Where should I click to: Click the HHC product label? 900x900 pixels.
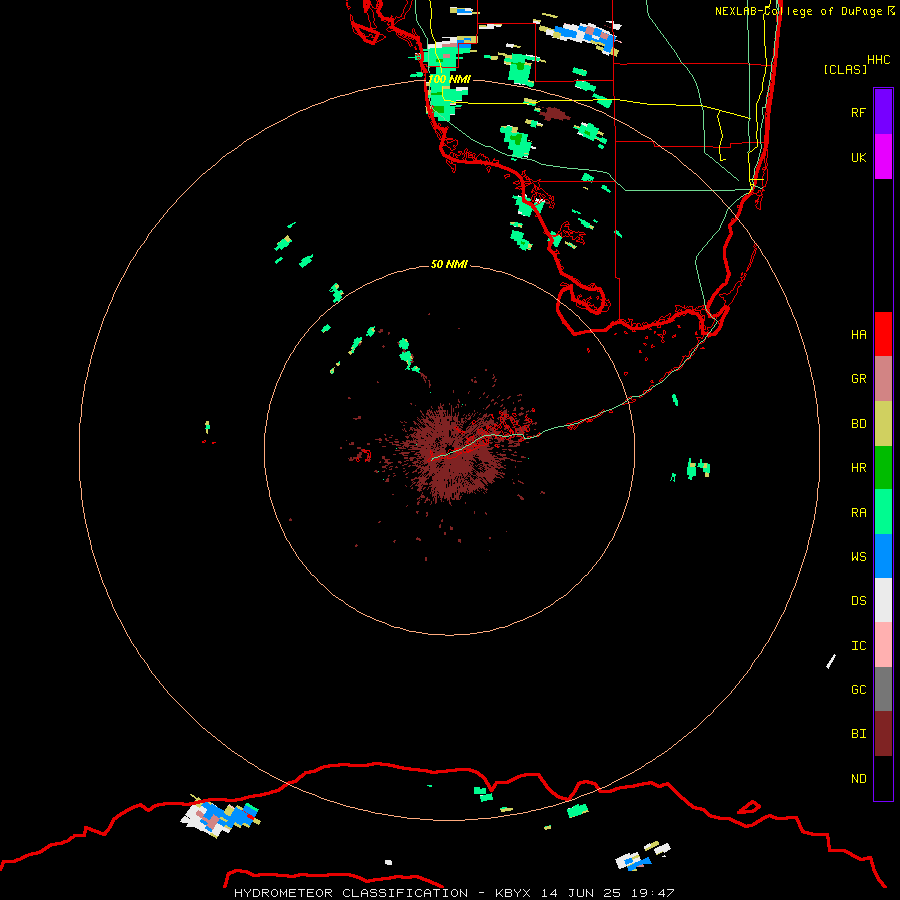pyautogui.click(x=878, y=60)
